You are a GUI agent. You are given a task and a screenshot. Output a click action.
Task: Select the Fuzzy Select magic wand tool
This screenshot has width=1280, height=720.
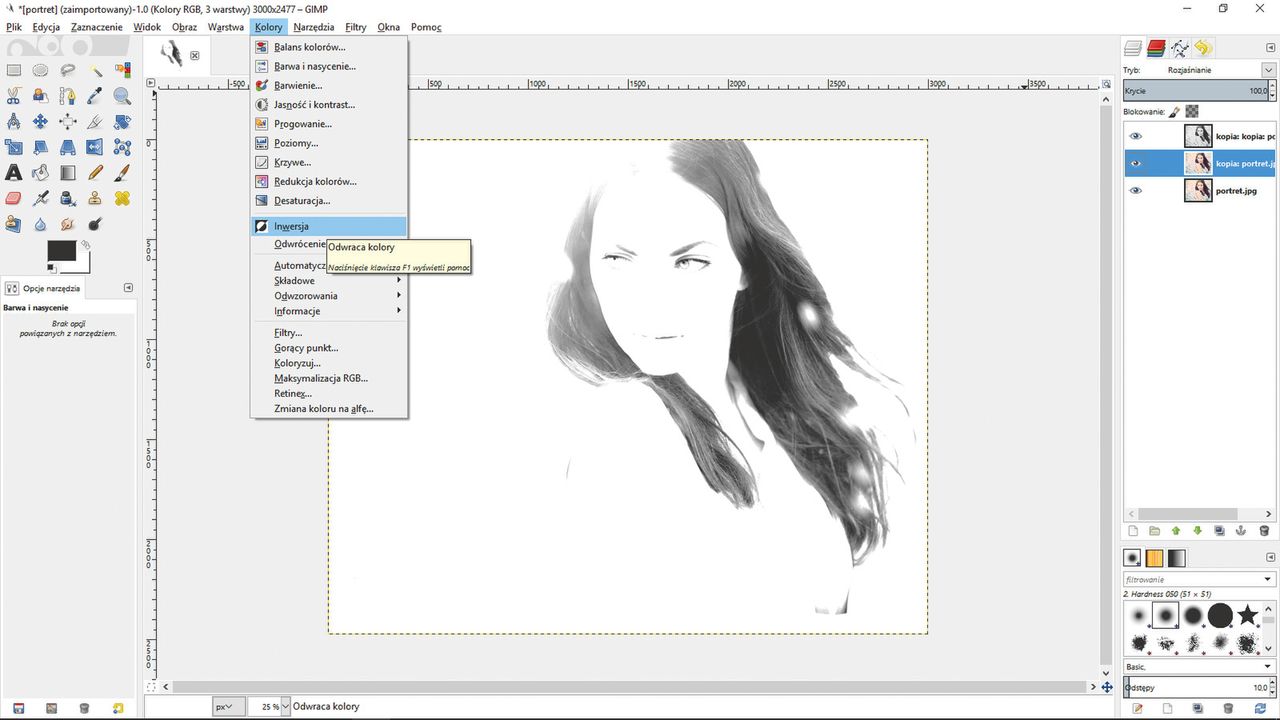[x=95, y=70]
